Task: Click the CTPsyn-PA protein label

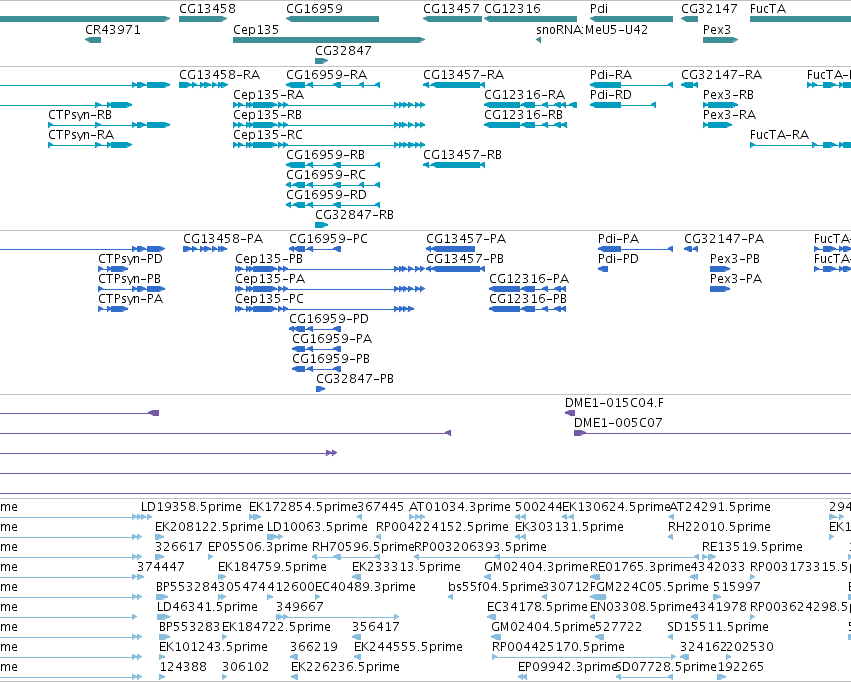Action: (x=130, y=298)
